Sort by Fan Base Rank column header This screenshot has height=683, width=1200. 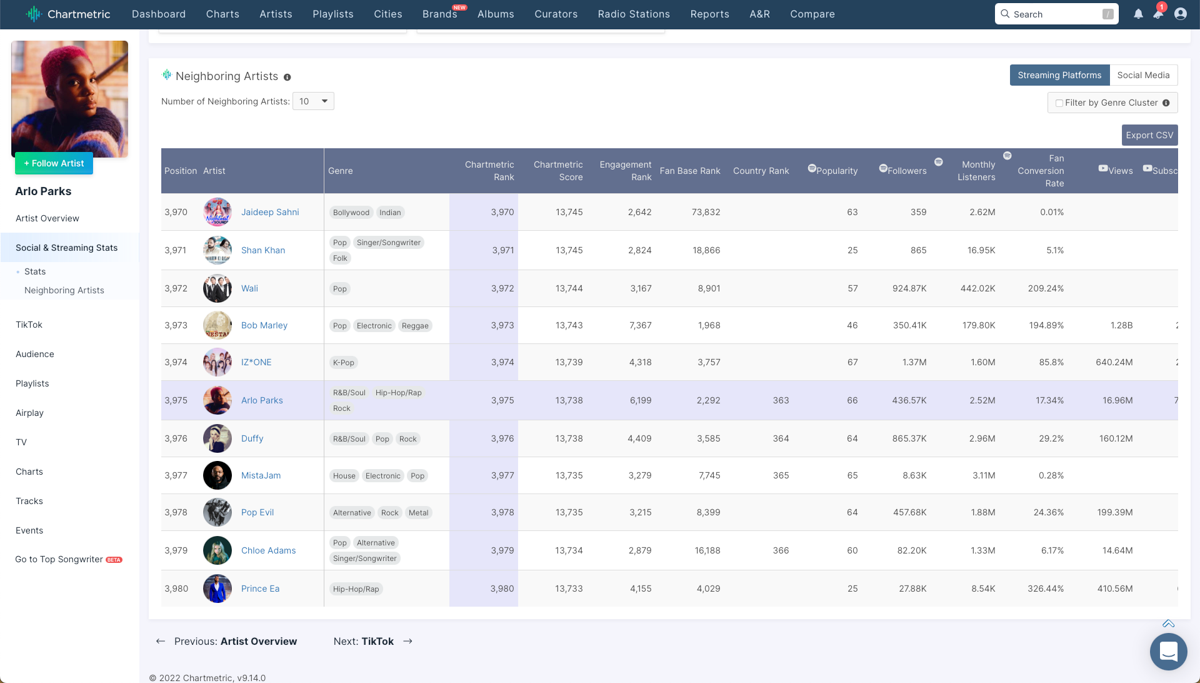690,171
